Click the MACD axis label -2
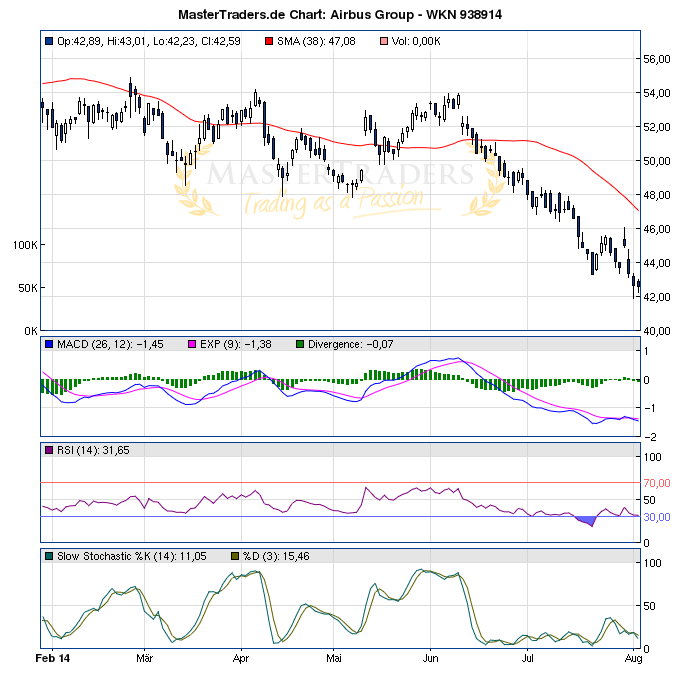The width and height of the screenshot is (680, 684). click(x=650, y=437)
